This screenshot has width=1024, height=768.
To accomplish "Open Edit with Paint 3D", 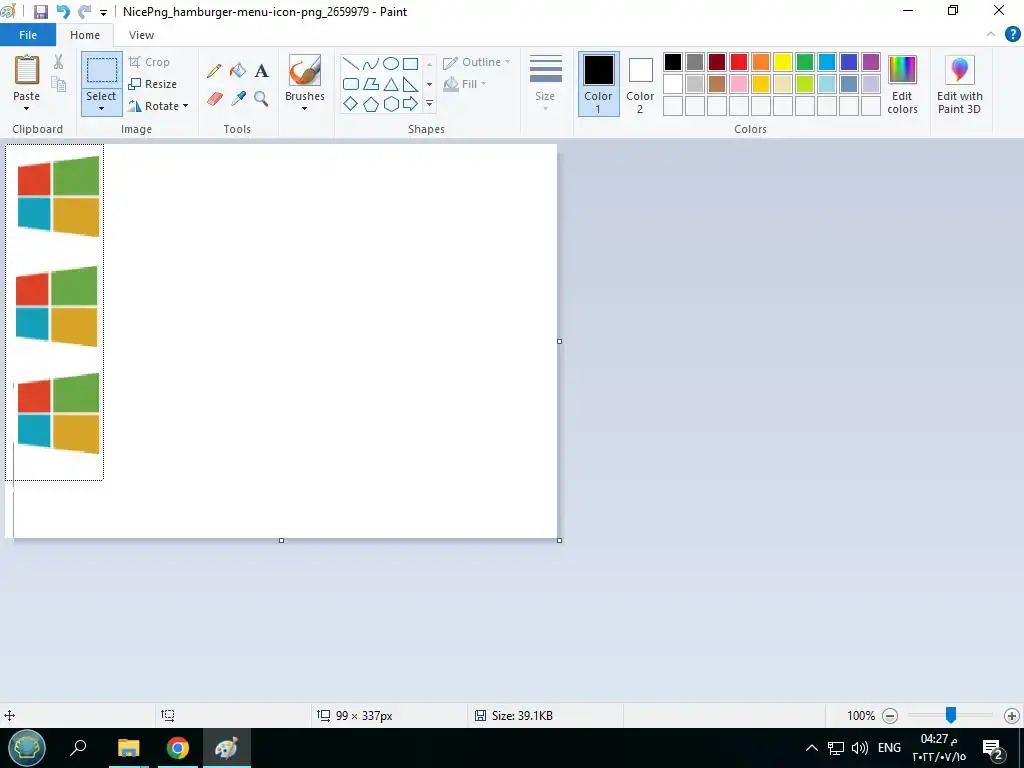I will click(959, 84).
